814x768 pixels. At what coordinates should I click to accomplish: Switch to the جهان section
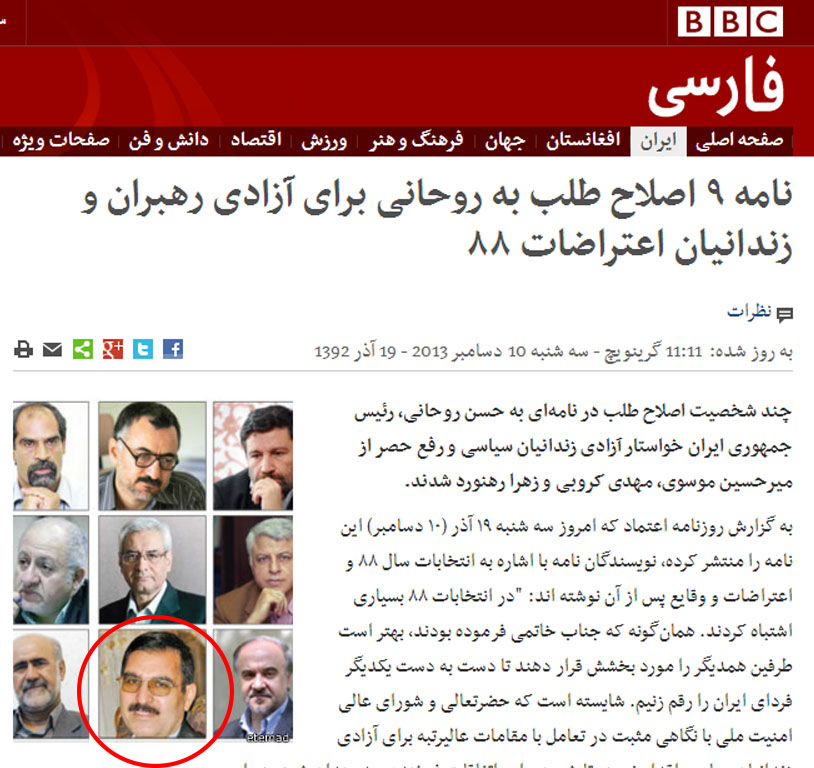505,141
